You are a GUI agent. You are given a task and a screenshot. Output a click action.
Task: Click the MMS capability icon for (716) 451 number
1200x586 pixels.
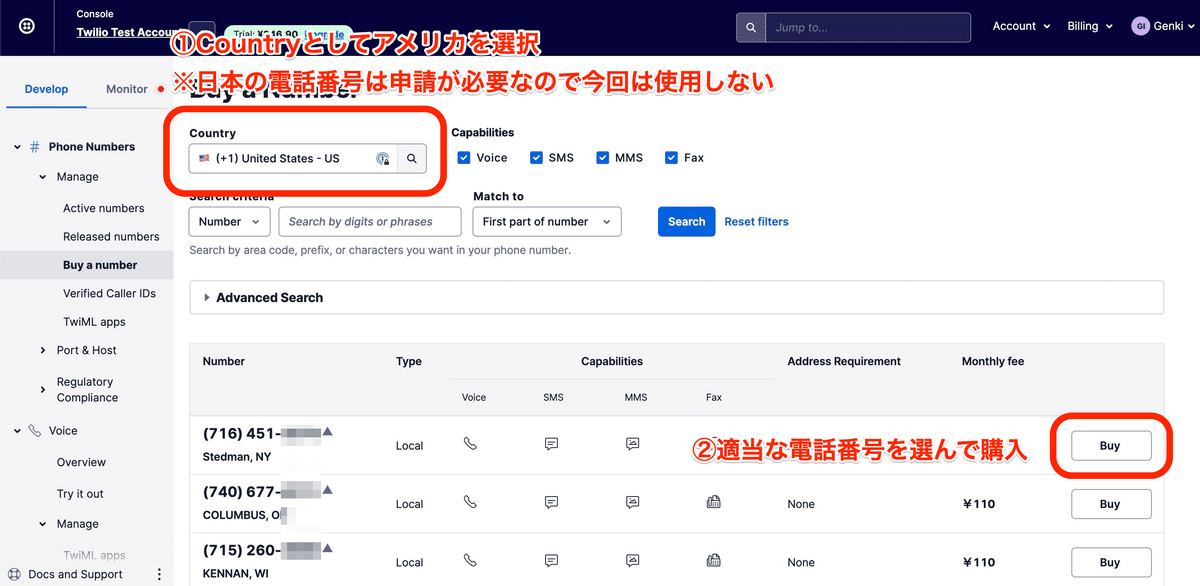pos(632,443)
